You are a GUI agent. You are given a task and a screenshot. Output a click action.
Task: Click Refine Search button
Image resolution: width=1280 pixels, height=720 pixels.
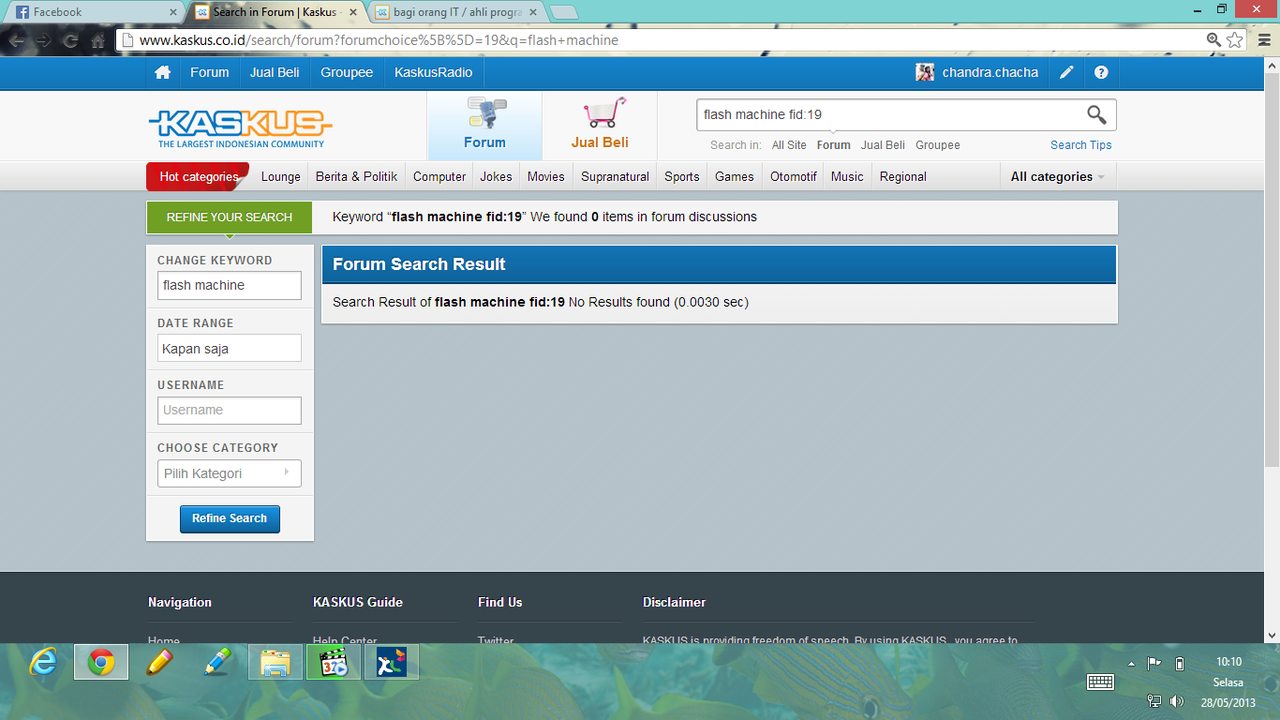point(229,519)
